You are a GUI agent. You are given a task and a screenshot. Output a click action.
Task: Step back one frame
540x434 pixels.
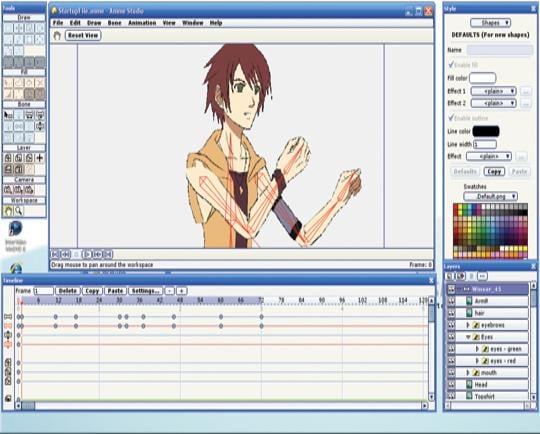pyautogui.click(x=65, y=255)
